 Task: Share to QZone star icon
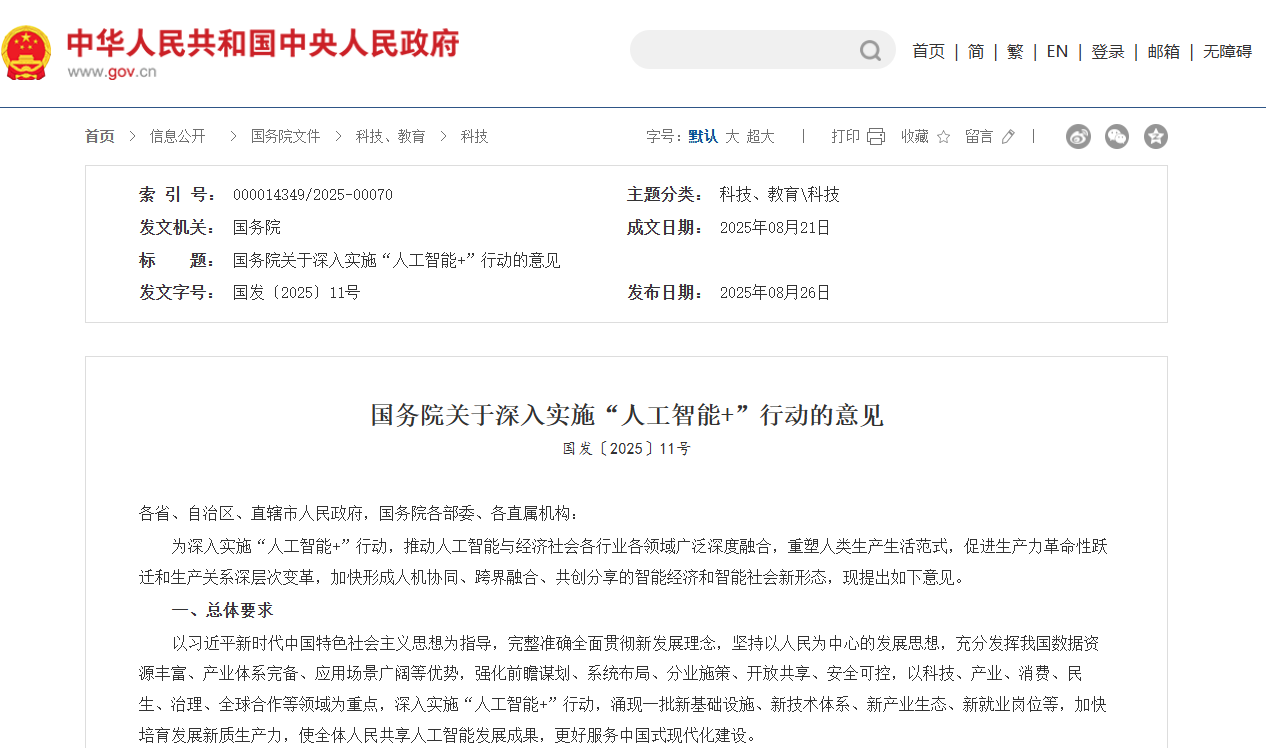click(x=1156, y=137)
